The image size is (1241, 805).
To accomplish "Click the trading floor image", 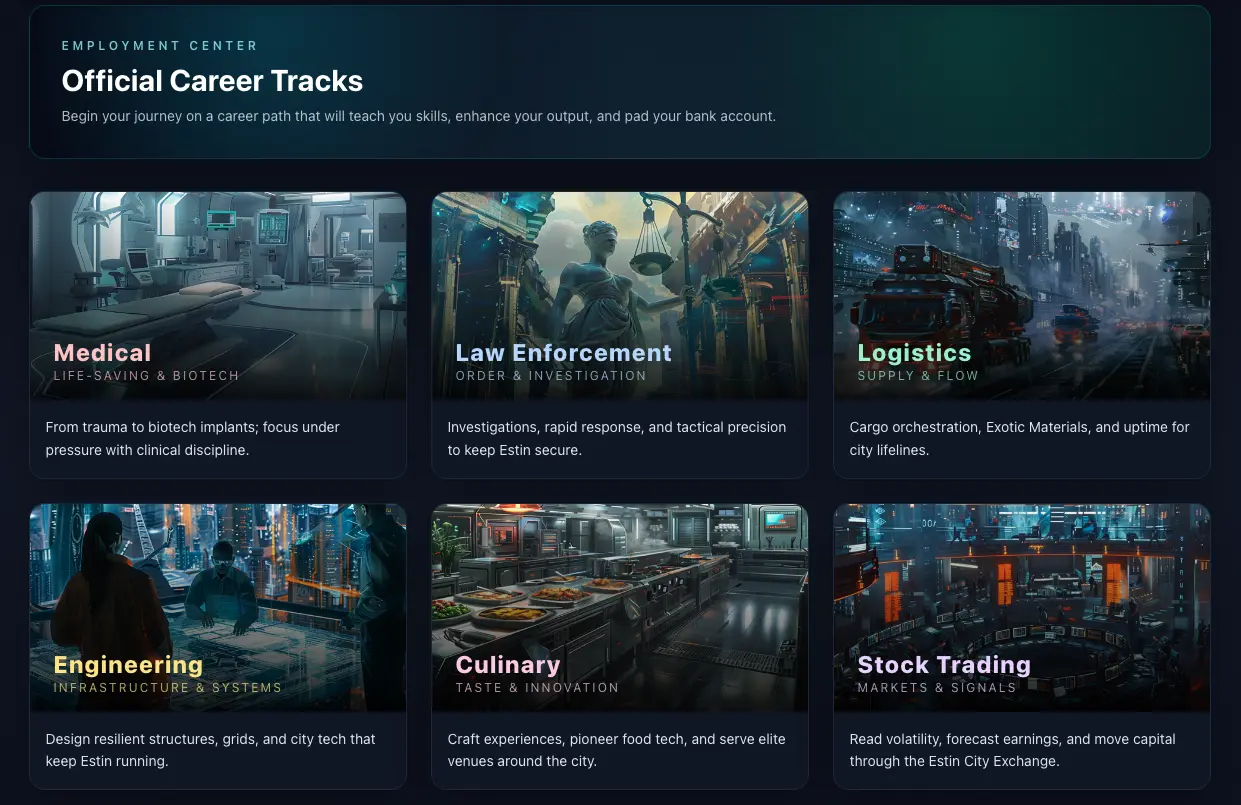I will (1021, 580).
